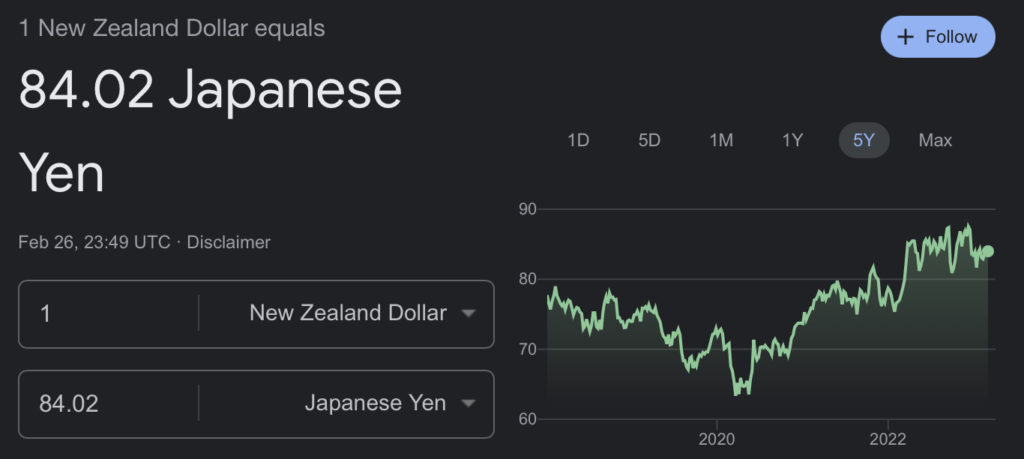This screenshot has width=1024, height=459.
Task: Click the arrow beside Japanese Yen
Action: tap(468, 405)
